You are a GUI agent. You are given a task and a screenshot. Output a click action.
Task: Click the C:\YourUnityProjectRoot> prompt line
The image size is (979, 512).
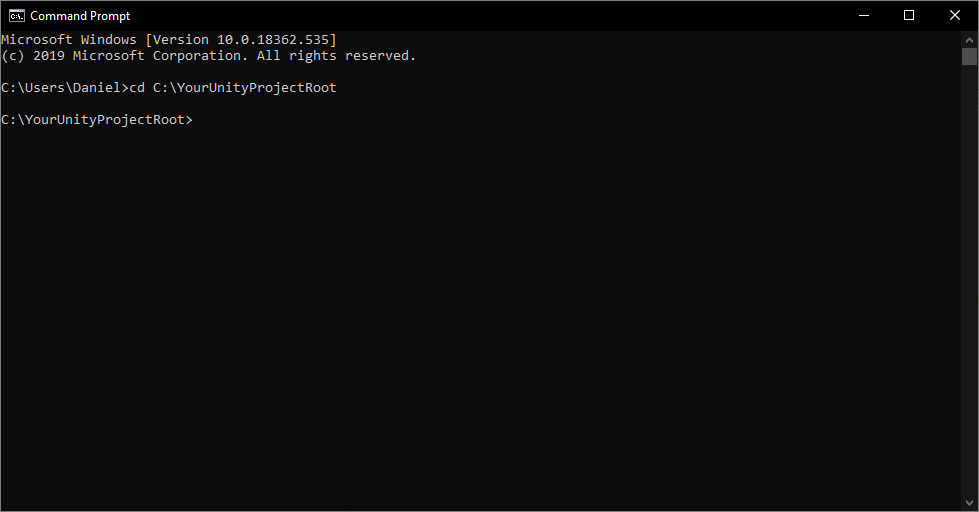pos(97,119)
